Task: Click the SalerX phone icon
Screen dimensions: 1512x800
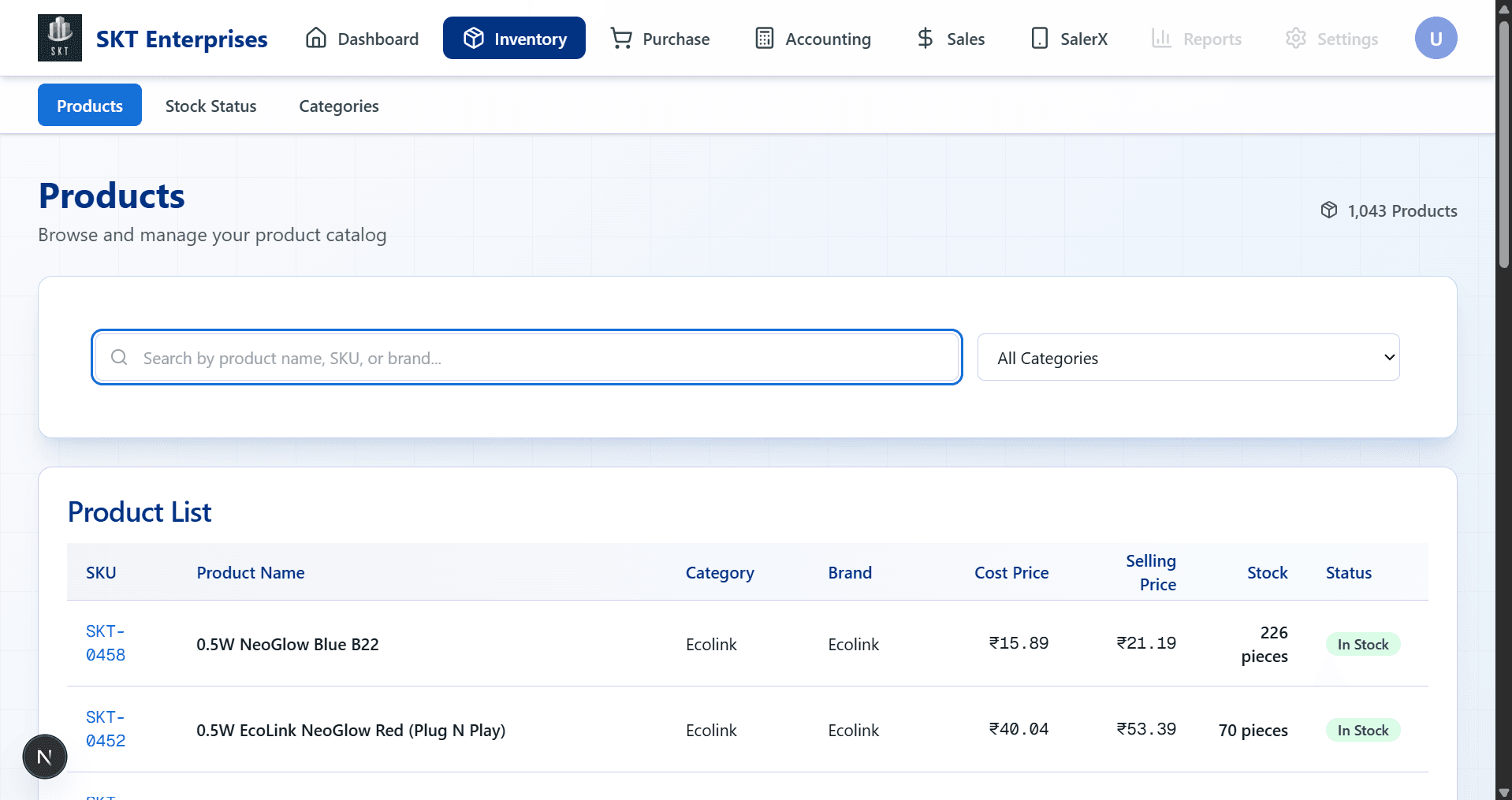Action: click(1040, 38)
